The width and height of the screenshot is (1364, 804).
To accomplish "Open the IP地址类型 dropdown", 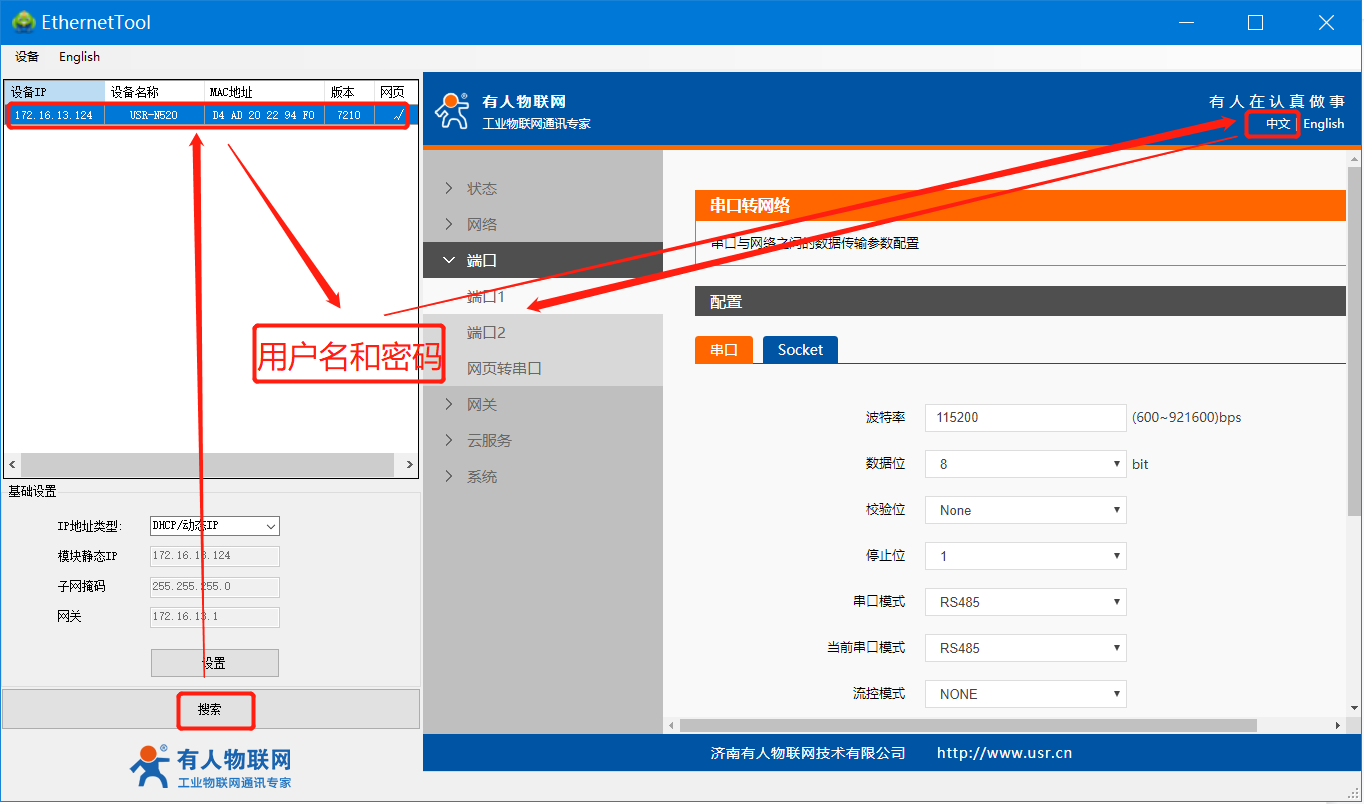I will (214, 526).
